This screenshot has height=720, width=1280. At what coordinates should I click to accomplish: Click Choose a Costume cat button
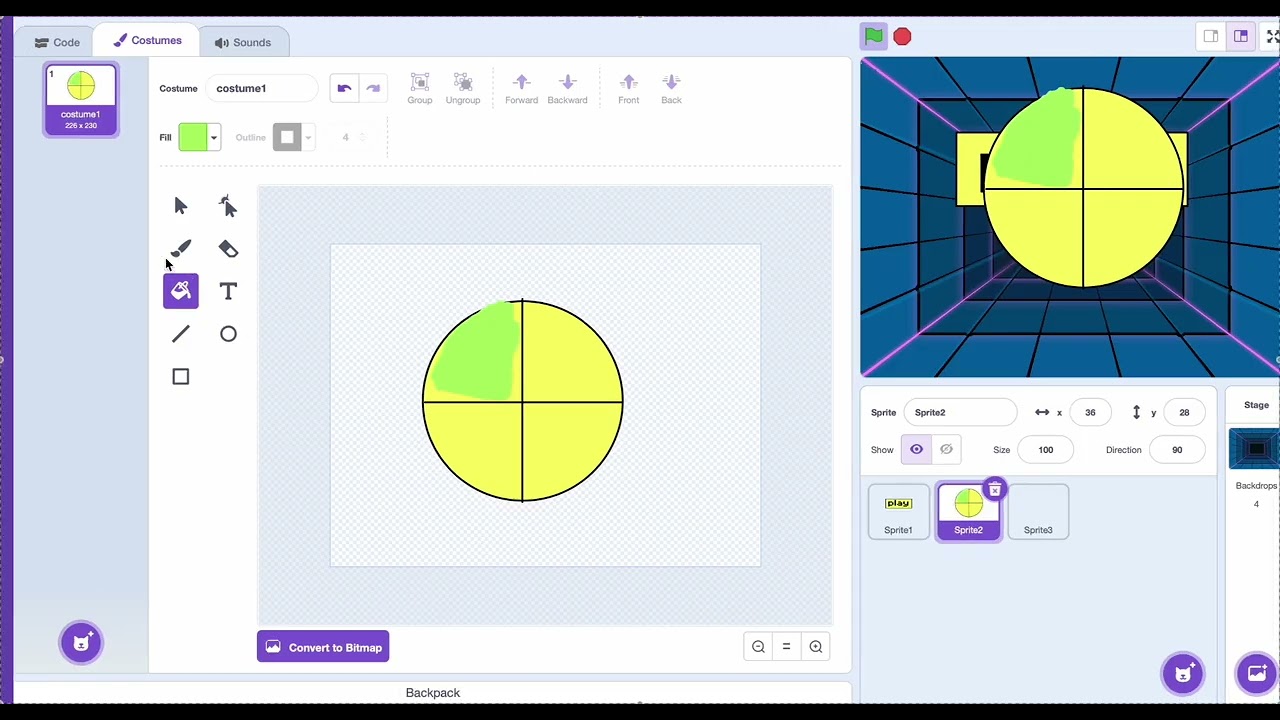[x=81, y=642]
